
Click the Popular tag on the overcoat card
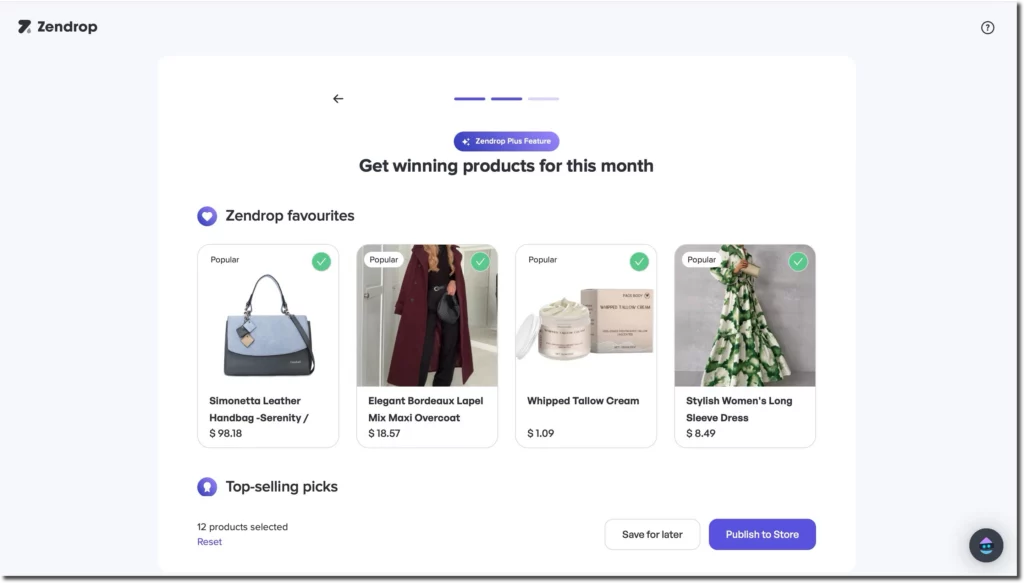(x=383, y=260)
